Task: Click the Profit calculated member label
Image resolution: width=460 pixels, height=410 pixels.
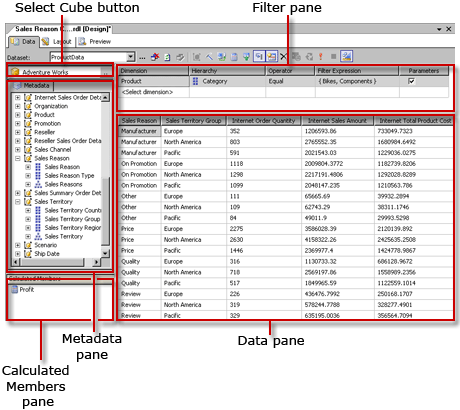Action: (x=27, y=289)
